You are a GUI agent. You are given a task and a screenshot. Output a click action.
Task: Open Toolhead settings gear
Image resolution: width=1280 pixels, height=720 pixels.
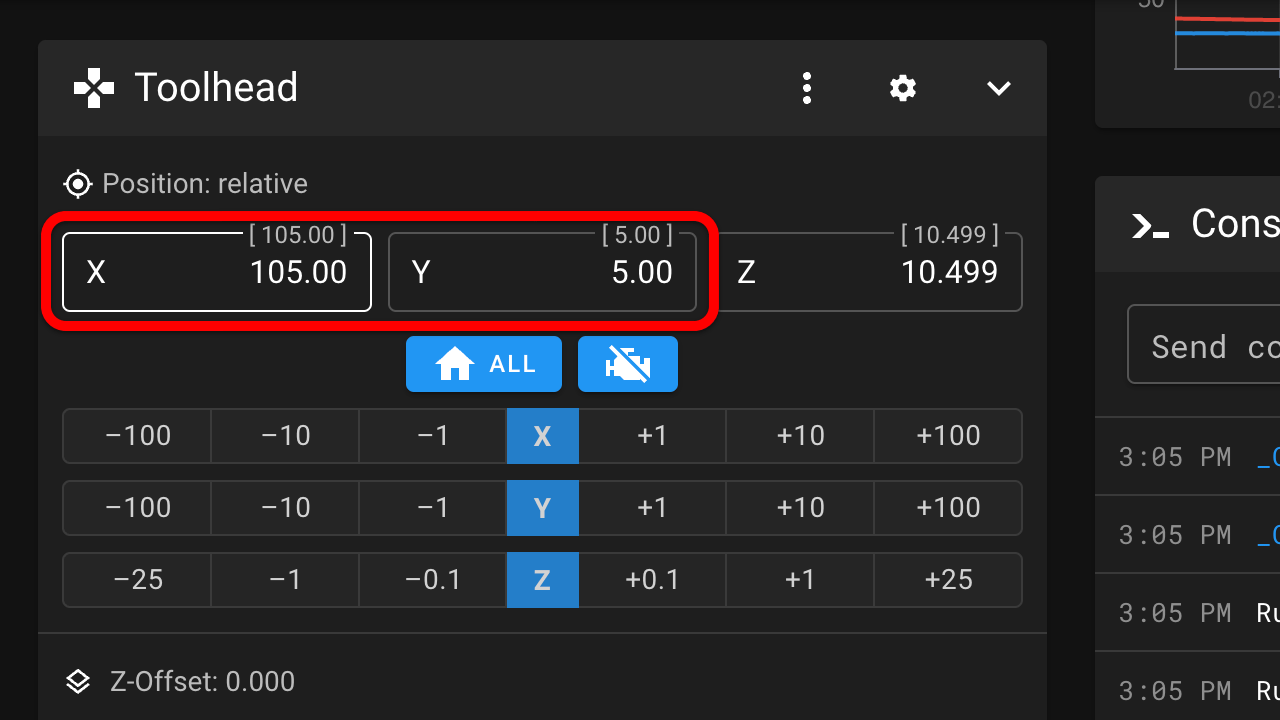point(903,88)
